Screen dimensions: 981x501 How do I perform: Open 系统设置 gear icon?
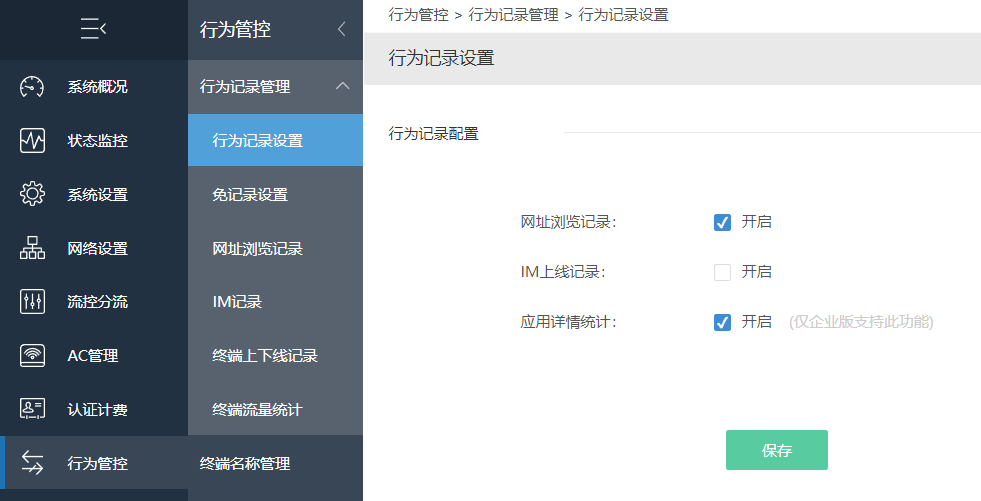click(32, 195)
